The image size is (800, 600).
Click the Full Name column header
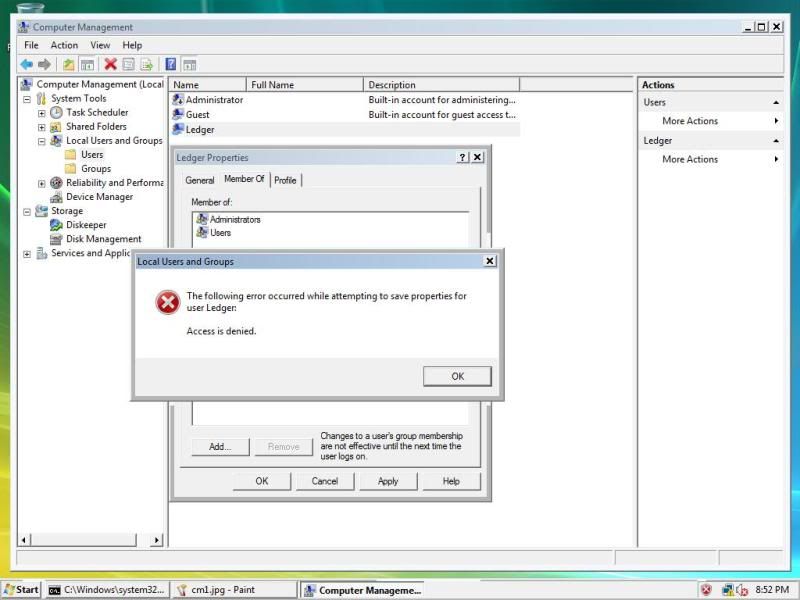point(305,85)
